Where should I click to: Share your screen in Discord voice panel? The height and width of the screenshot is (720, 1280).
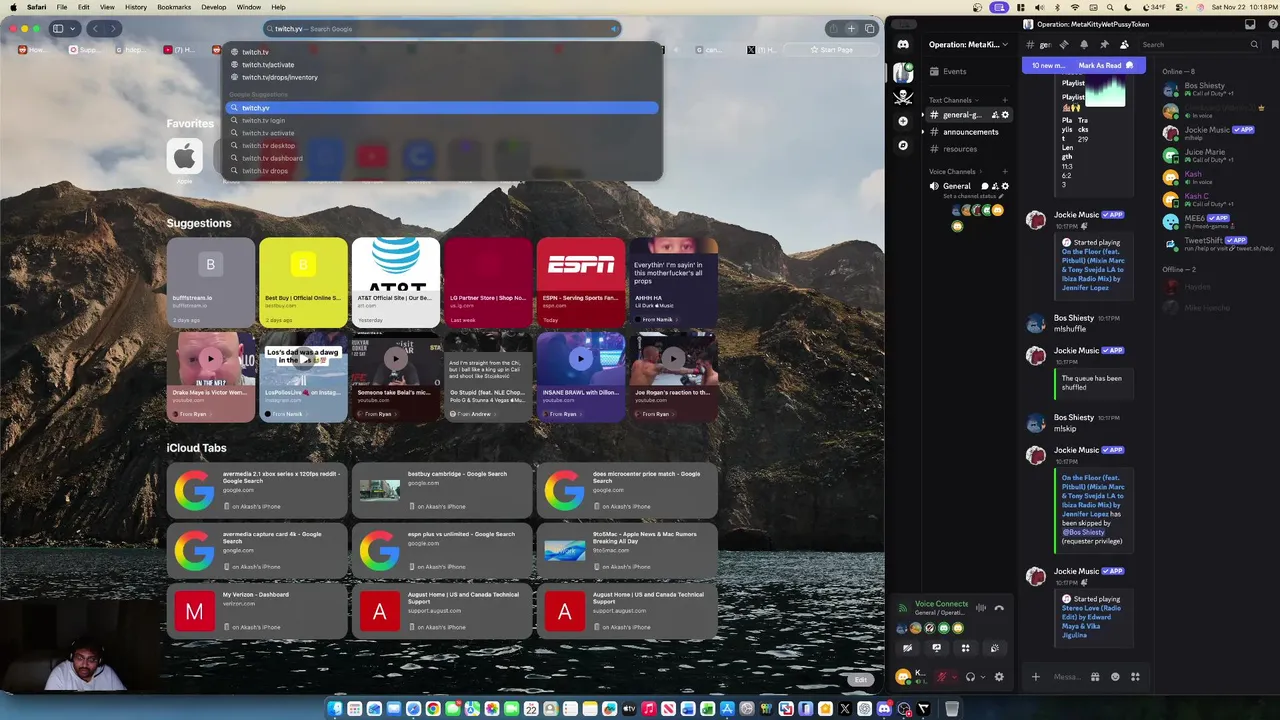(x=936, y=648)
